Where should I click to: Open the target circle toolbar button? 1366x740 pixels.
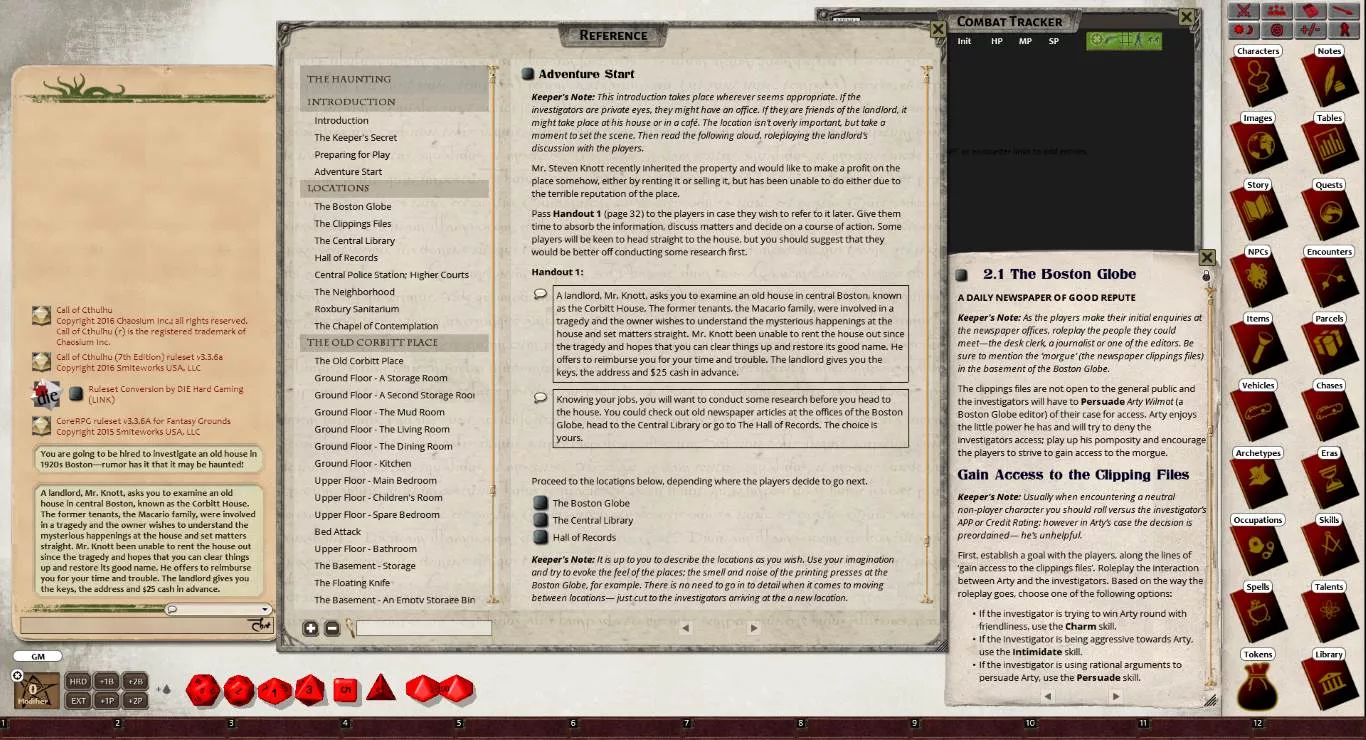coord(1276,30)
